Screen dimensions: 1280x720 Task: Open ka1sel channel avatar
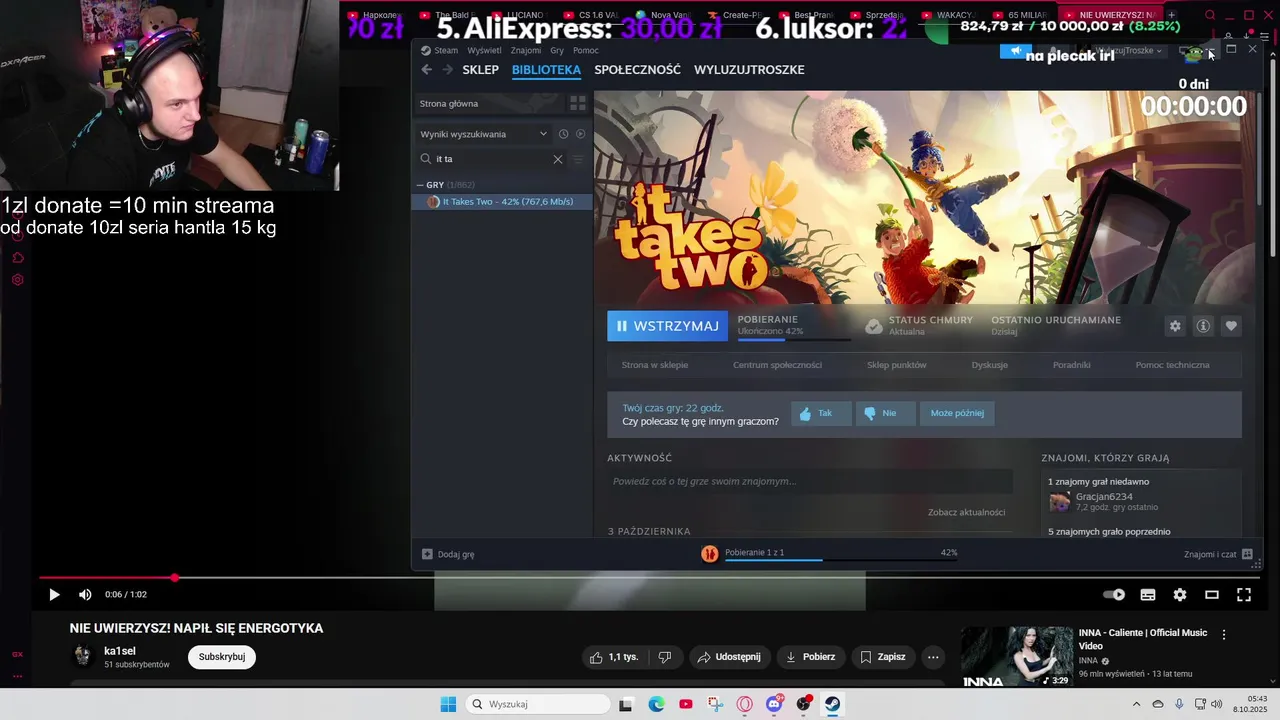tap(83, 657)
